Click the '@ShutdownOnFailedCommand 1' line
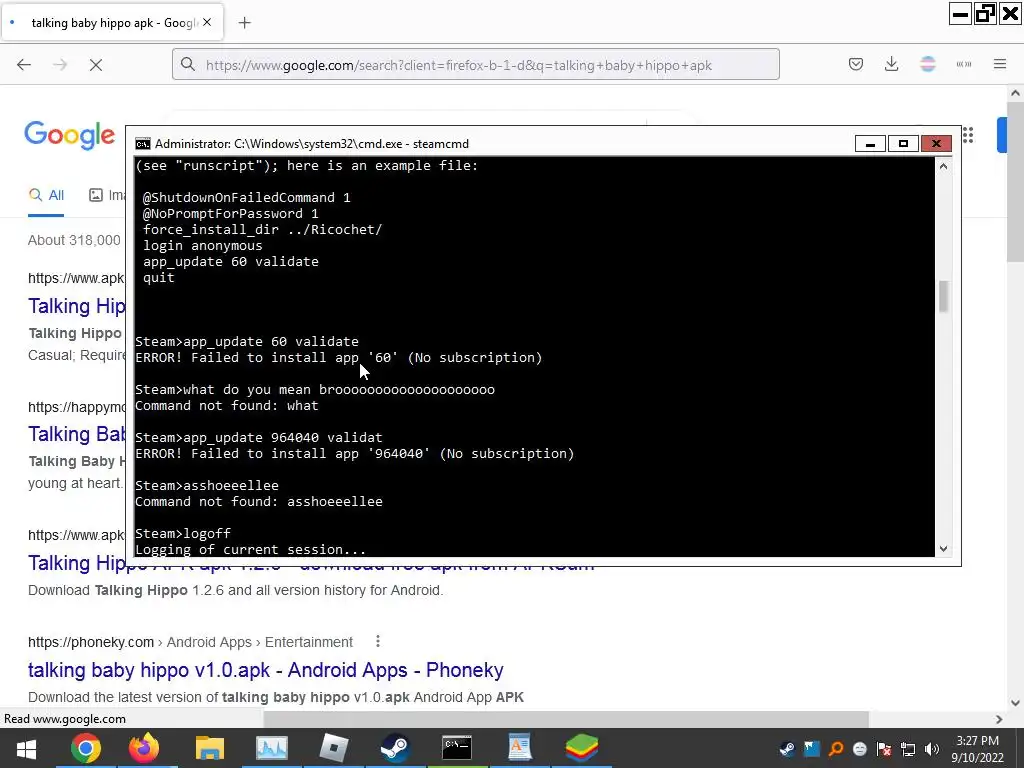1024x768 pixels. 246,198
